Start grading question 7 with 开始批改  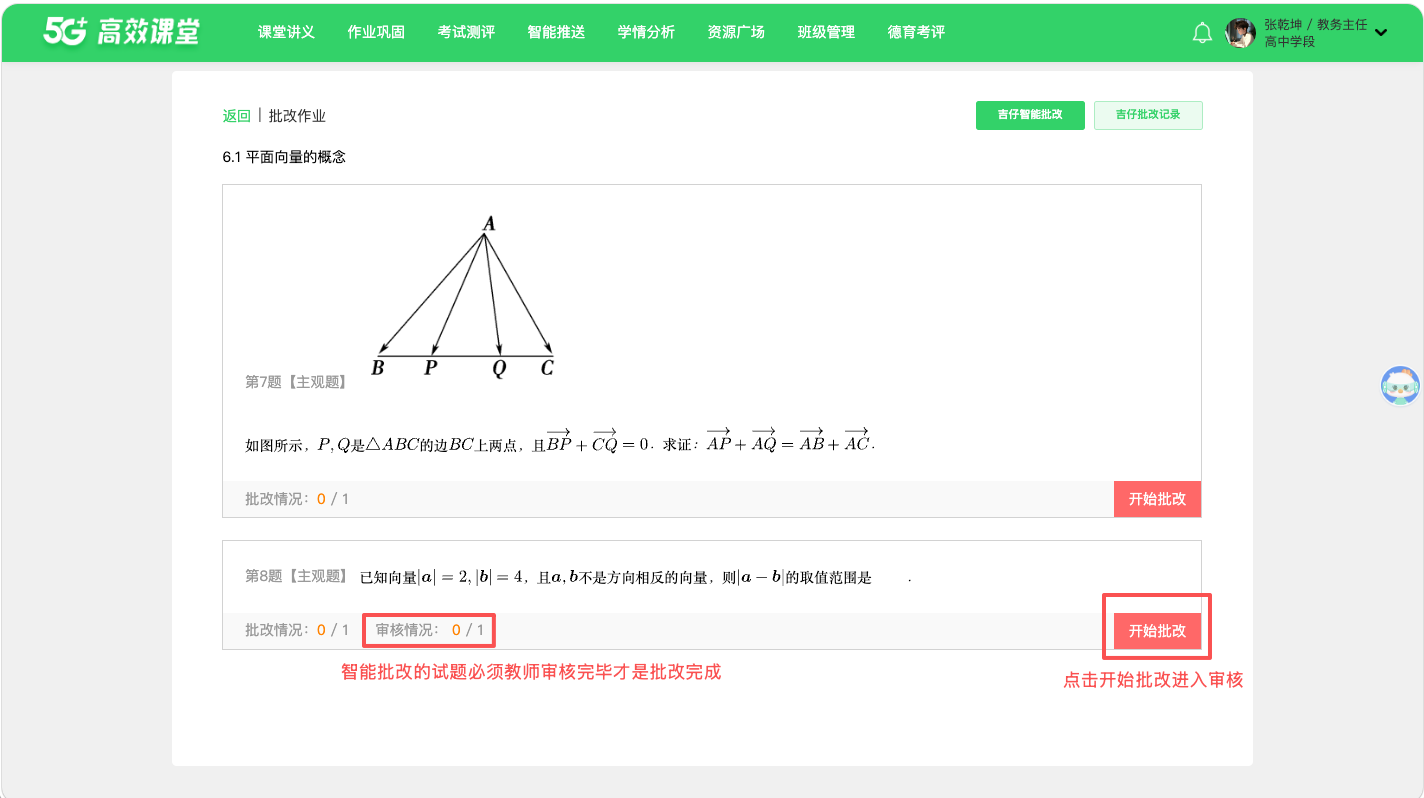[1157, 499]
